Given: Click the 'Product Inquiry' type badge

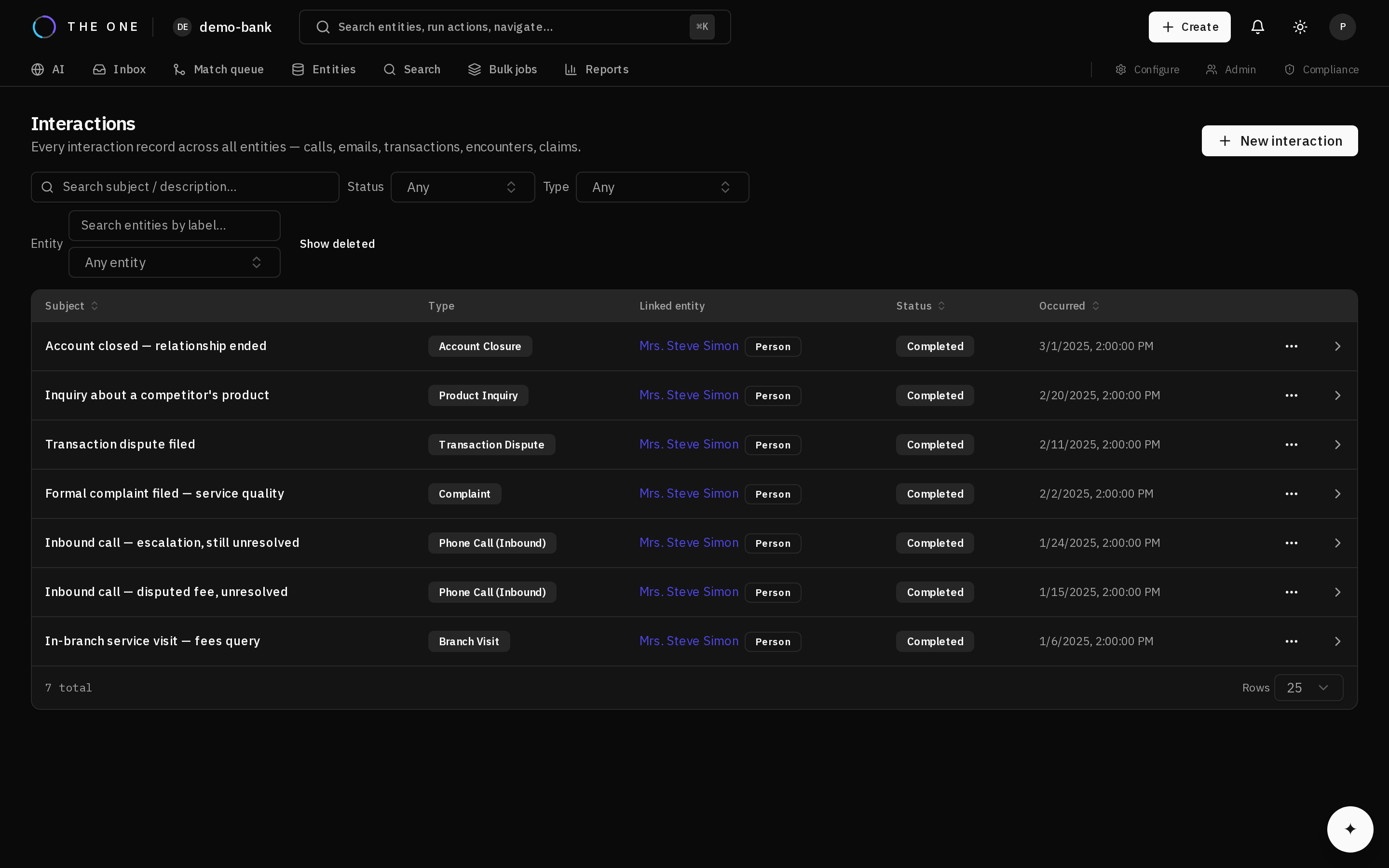Looking at the screenshot, I should 478,395.
